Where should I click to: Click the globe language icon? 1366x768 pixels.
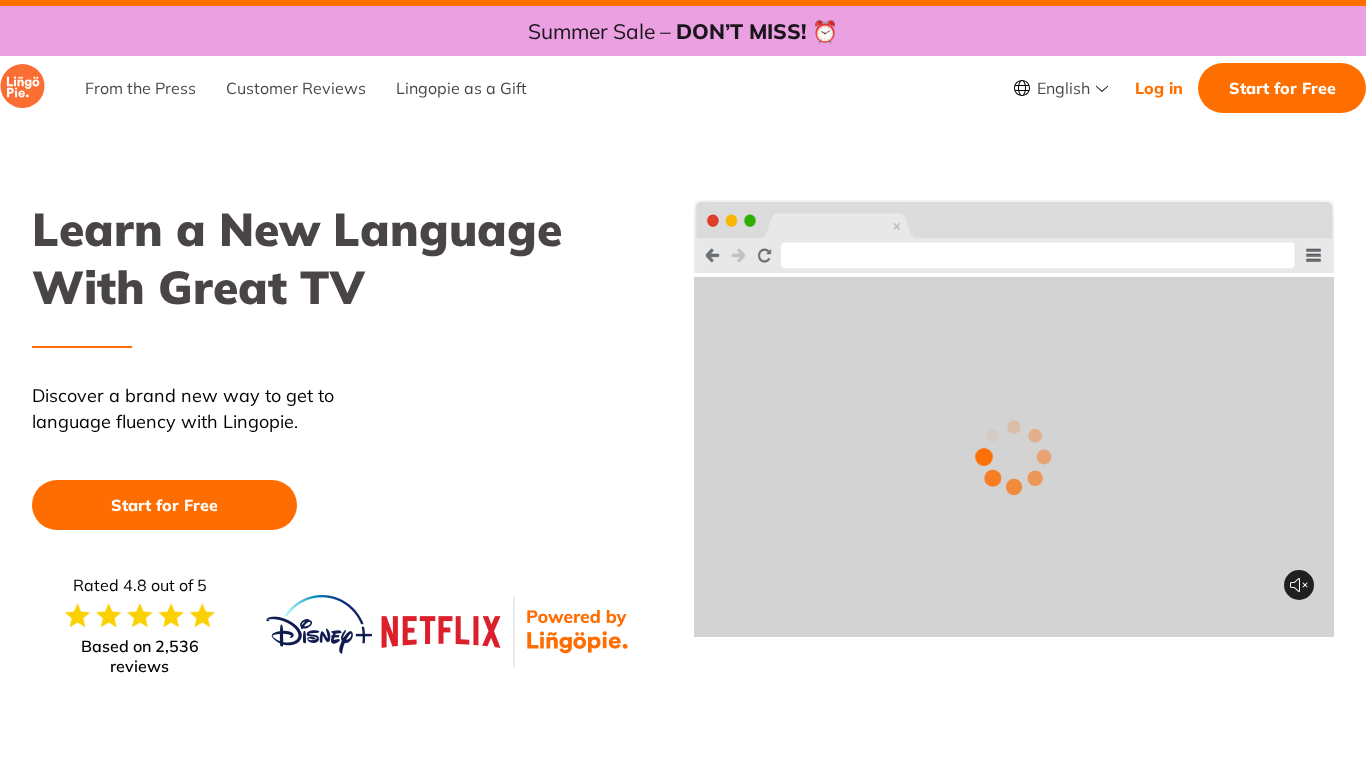point(1021,88)
